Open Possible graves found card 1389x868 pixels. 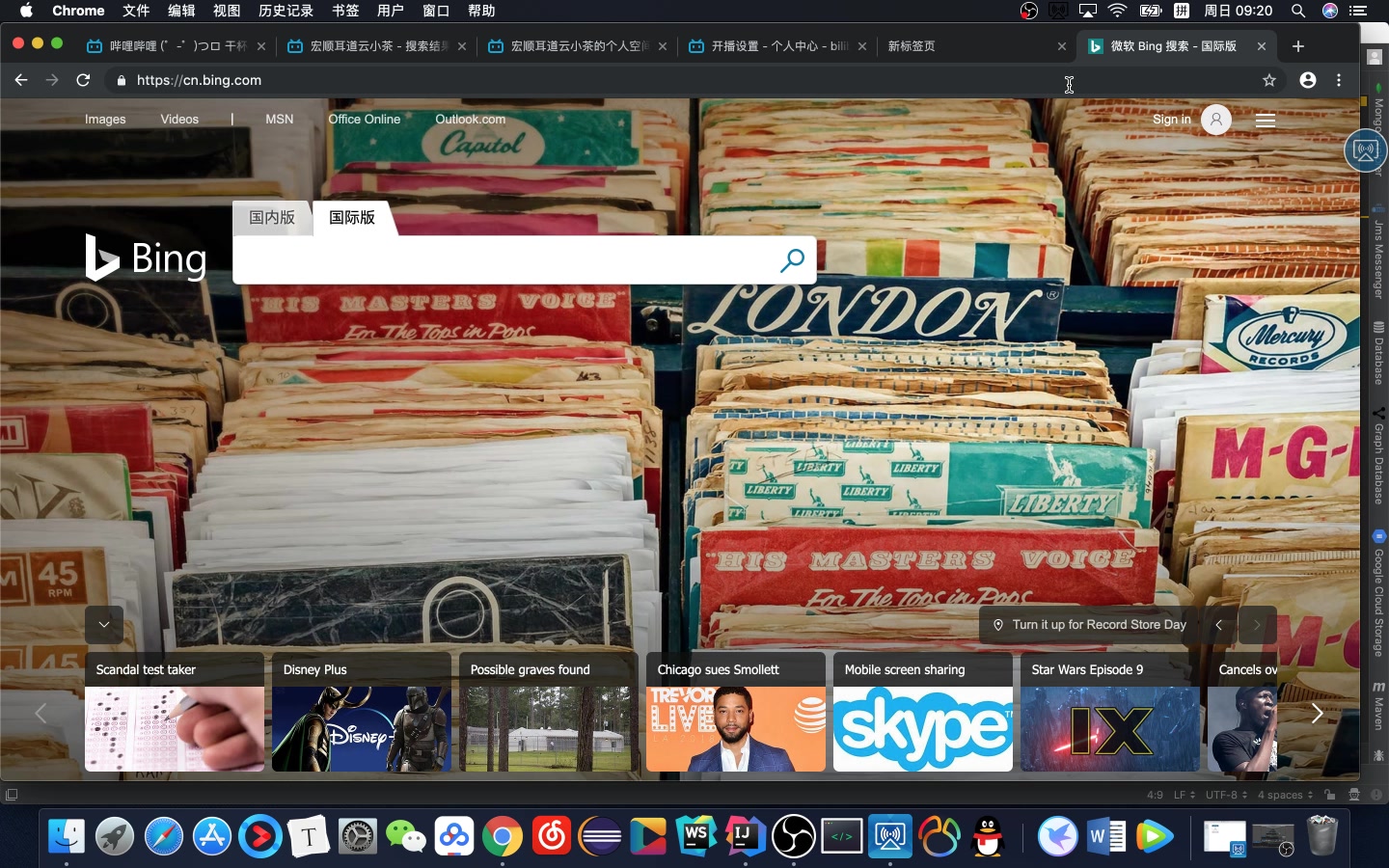click(x=549, y=712)
